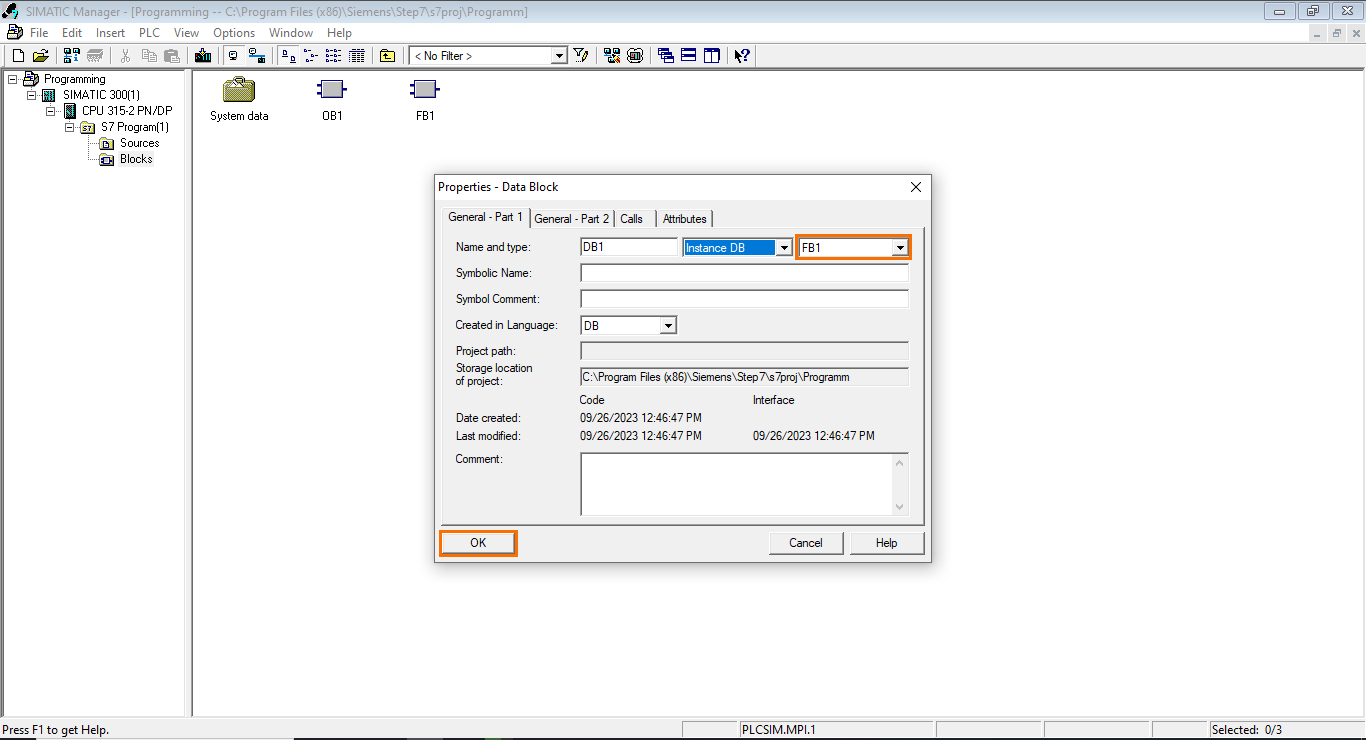This screenshot has height=740, width=1366.
Task: Click the Arrange Horizontally windows icon
Action: (x=689, y=56)
